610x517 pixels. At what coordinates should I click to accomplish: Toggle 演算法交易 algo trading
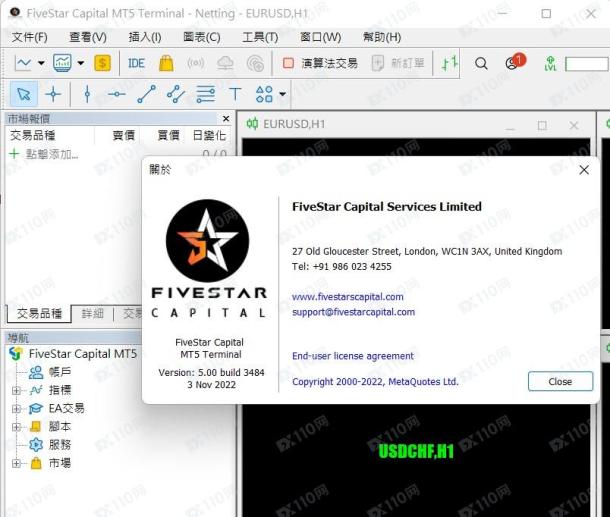[320, 63]
